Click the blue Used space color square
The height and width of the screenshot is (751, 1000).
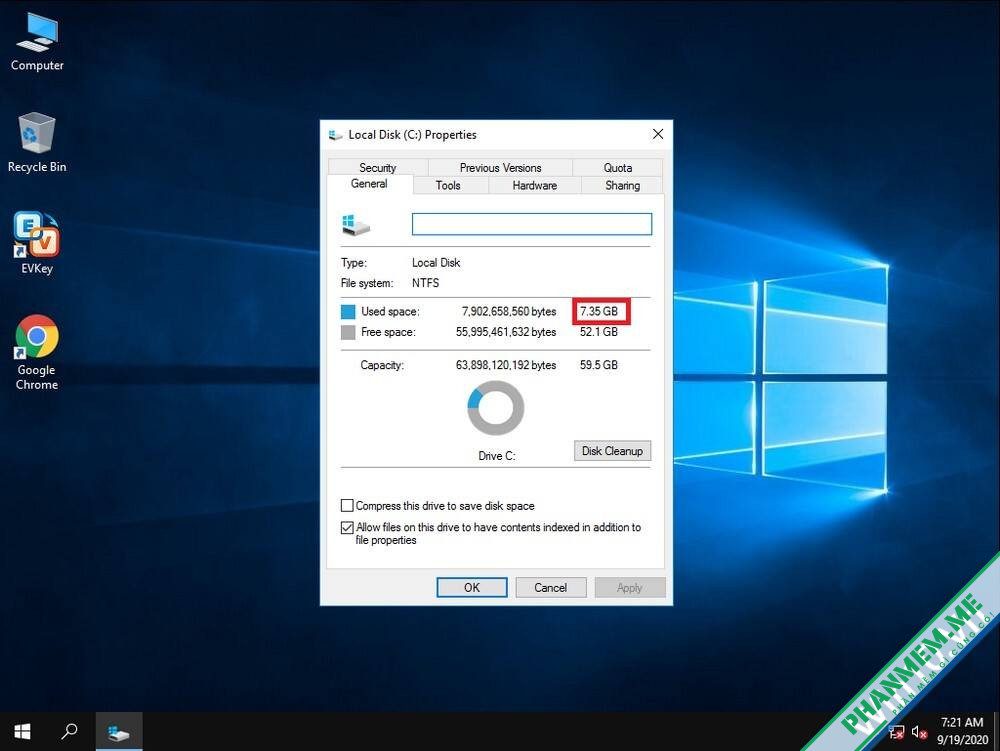348,312
